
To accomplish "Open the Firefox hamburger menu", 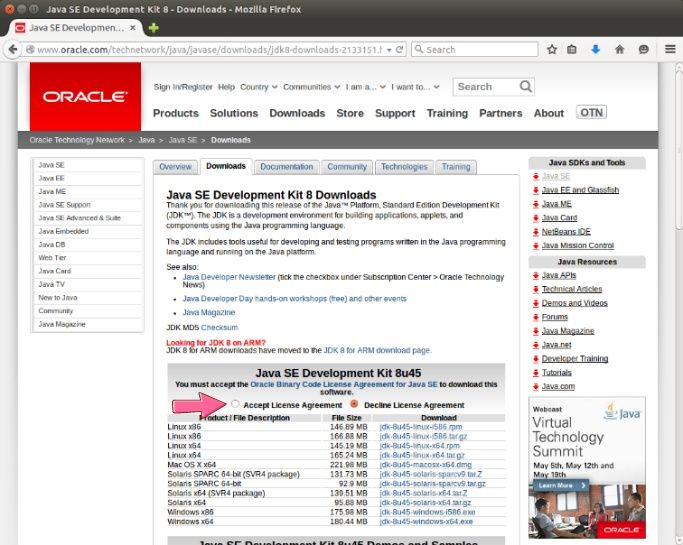I will coord(670,49).
